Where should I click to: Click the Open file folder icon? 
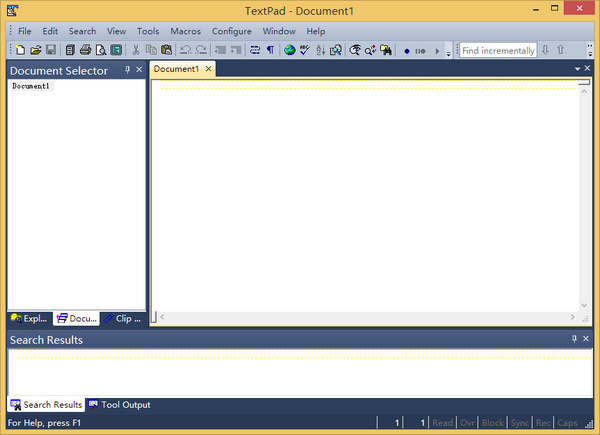(36, 50)
